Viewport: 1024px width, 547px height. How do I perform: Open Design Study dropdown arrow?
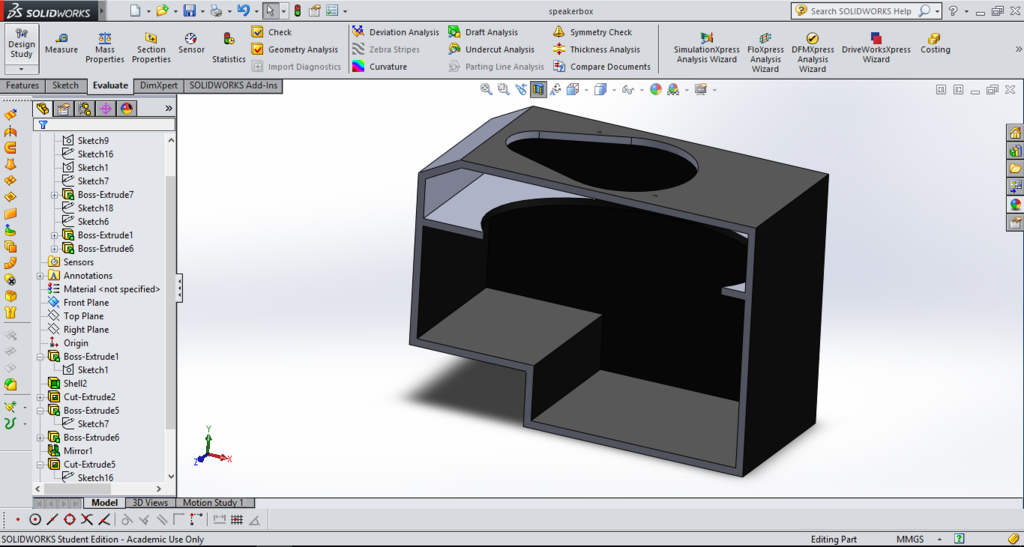click(22, 69)
